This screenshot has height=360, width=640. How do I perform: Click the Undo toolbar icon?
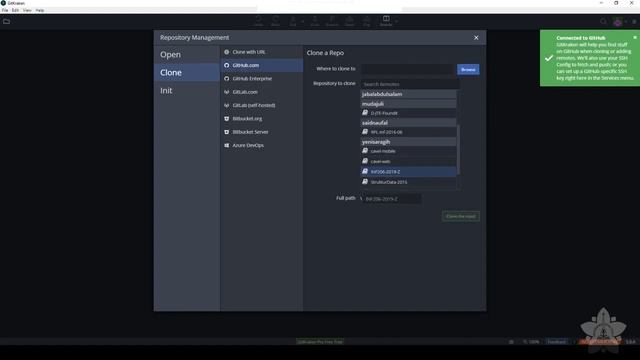(258, 21)
